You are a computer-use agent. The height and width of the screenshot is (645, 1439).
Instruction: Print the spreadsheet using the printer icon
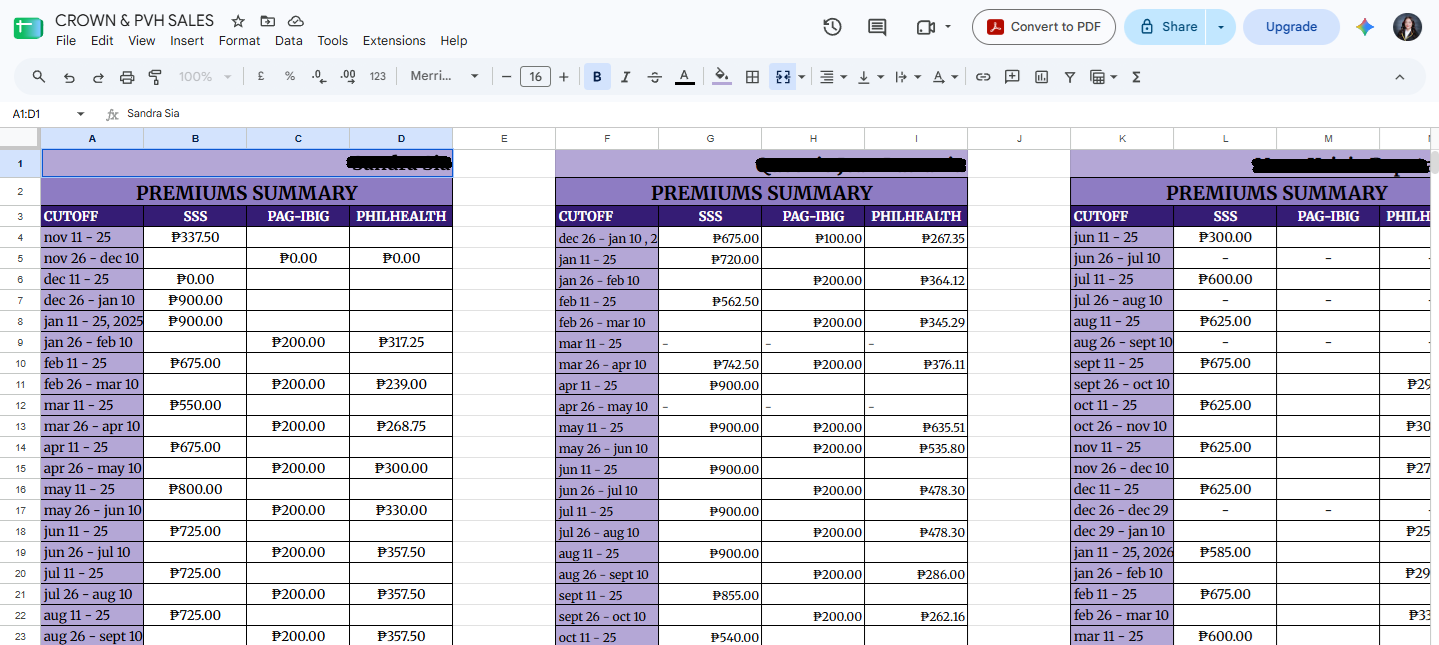(x=127, y=77)
